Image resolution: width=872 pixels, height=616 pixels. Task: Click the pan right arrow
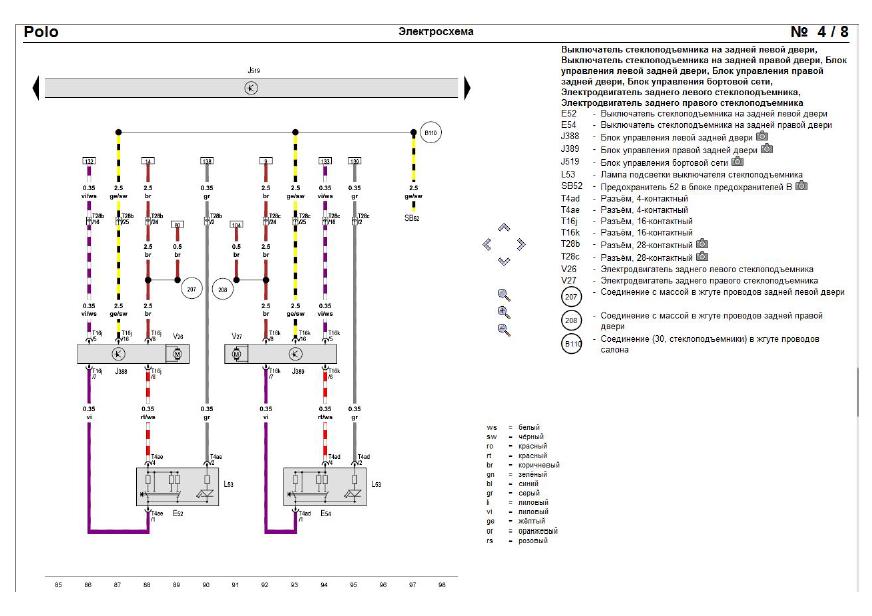pos(521,244)
